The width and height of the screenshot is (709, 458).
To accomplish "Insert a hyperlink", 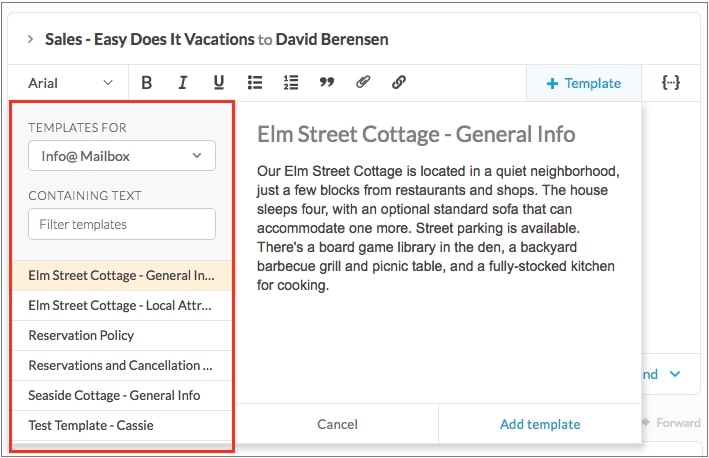I will tap(399, 82).
